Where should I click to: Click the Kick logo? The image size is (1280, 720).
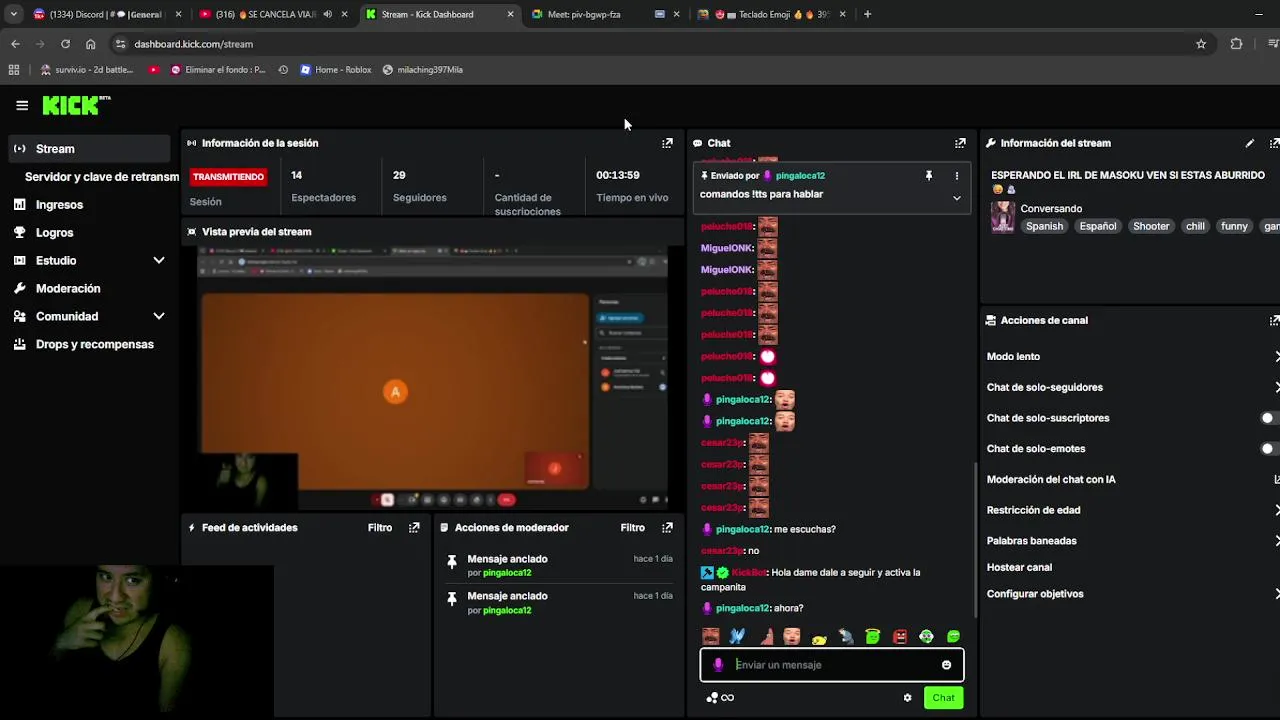point(76,105)
